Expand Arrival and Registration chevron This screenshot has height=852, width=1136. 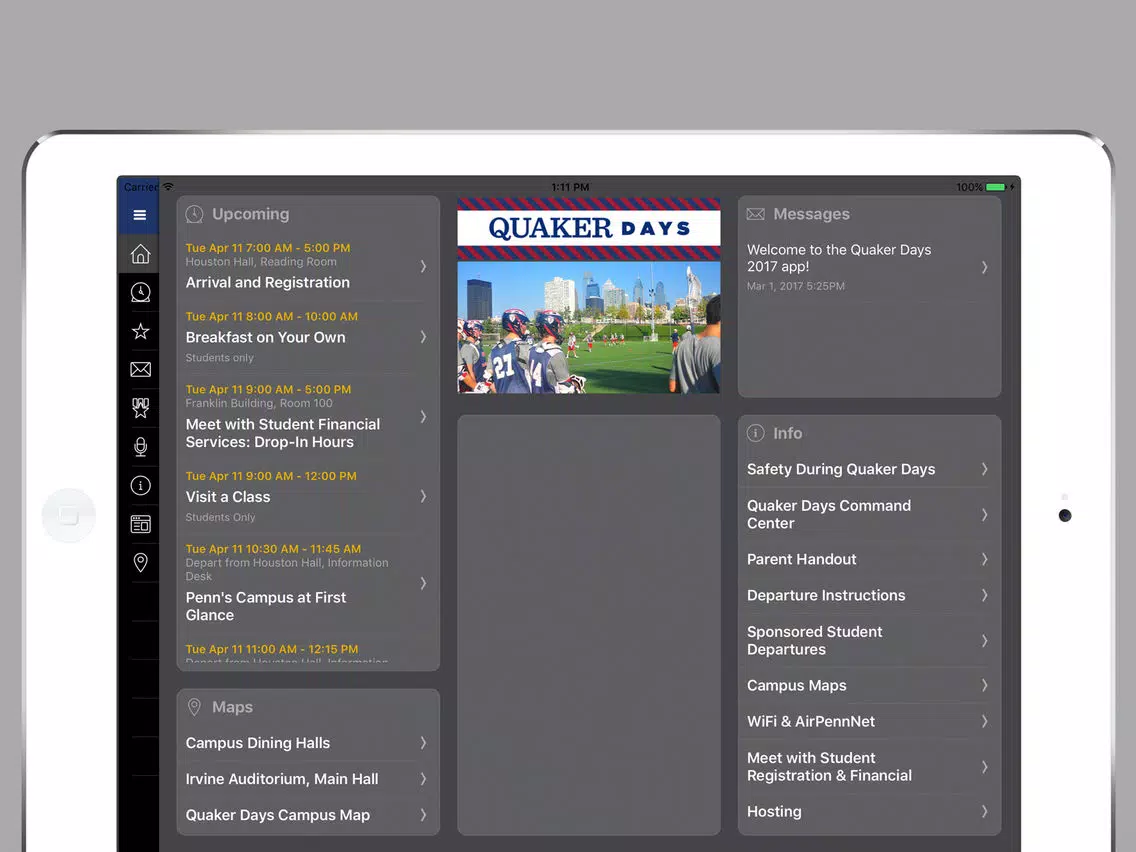[424, 267]
